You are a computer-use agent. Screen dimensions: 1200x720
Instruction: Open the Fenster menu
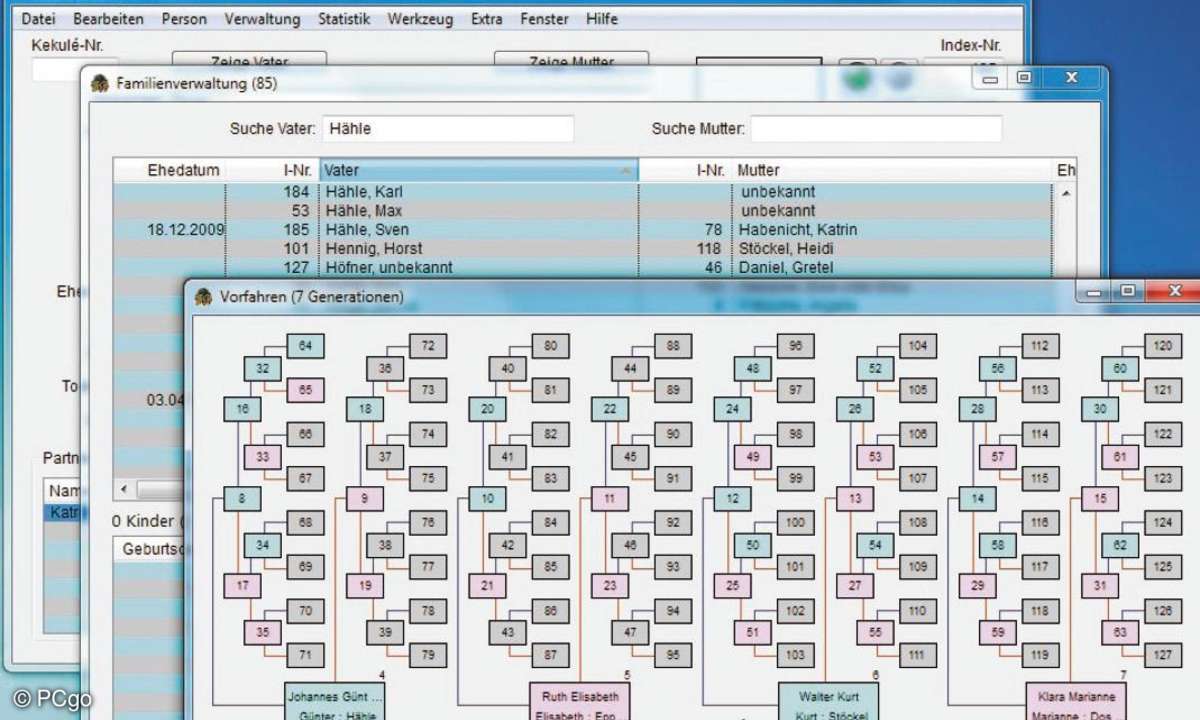click(545, 19)
